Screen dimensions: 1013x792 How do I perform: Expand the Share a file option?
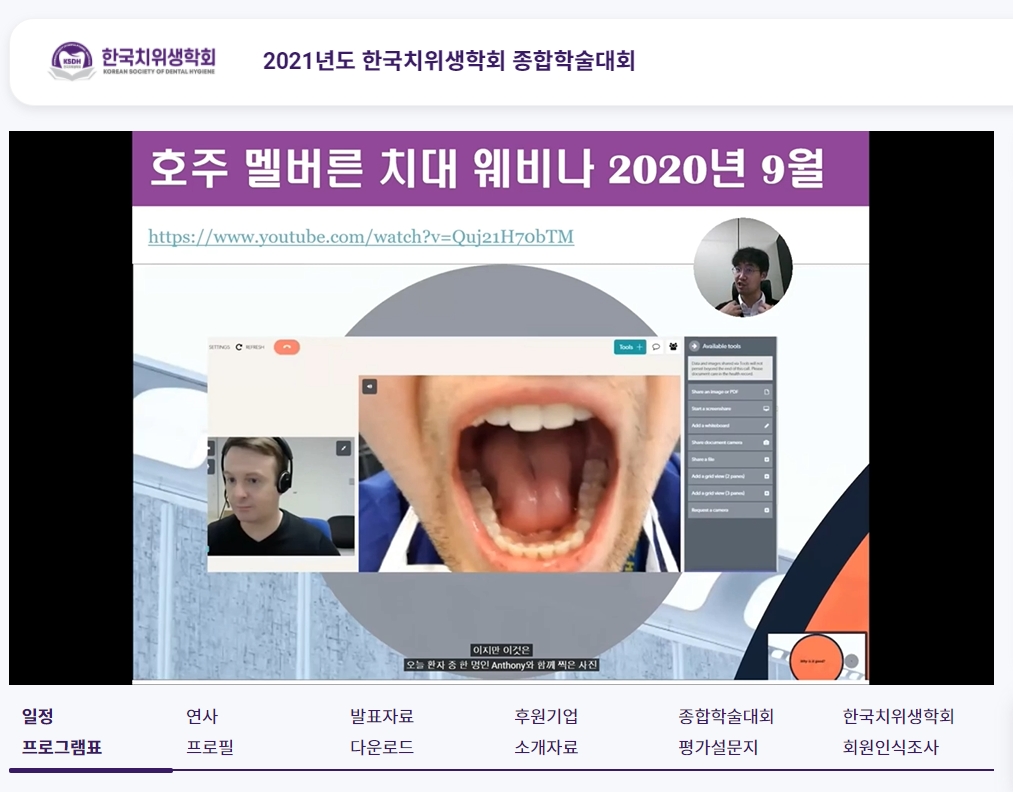730,459
